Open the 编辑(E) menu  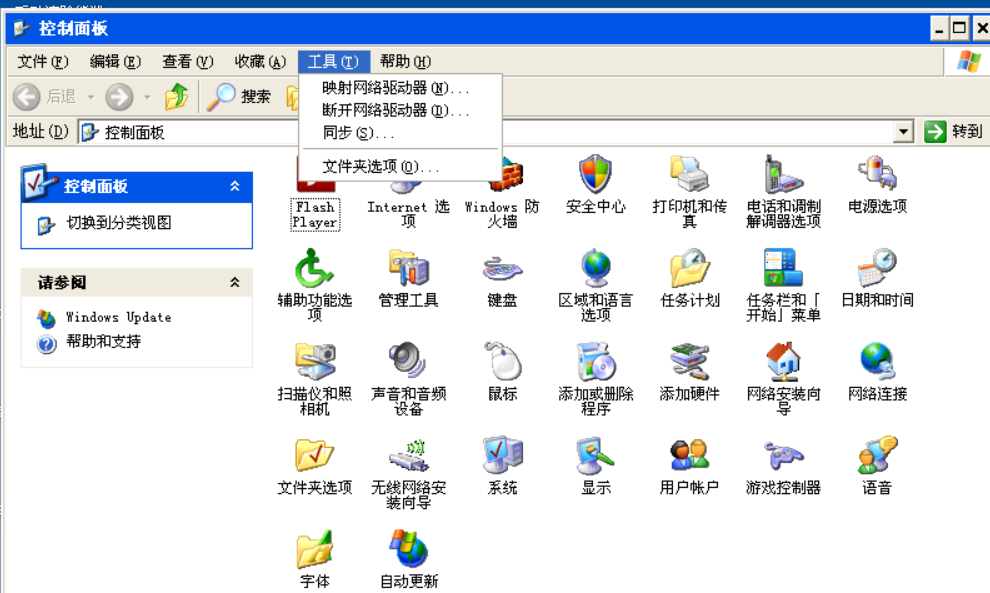point(115,62)
